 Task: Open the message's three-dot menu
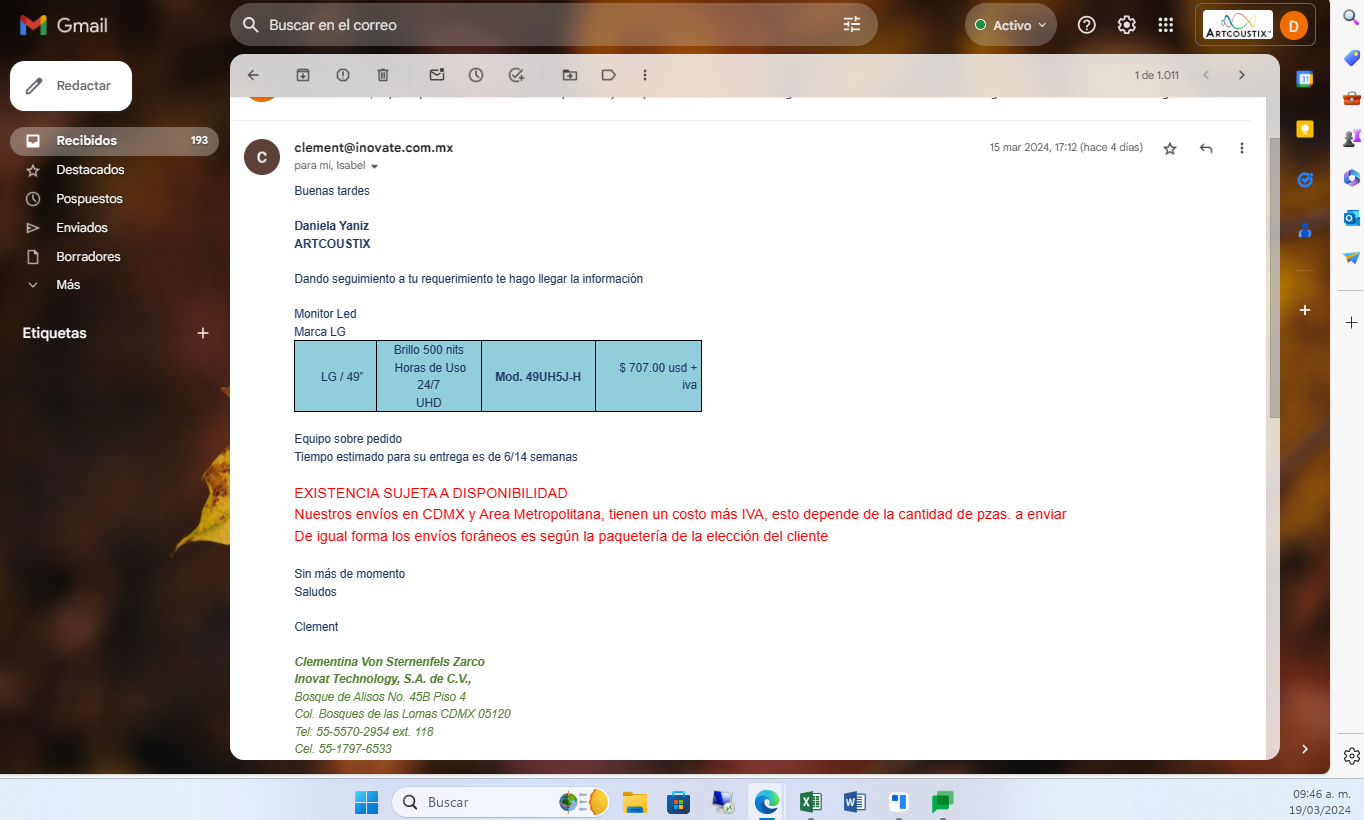tap(1242, 148)
